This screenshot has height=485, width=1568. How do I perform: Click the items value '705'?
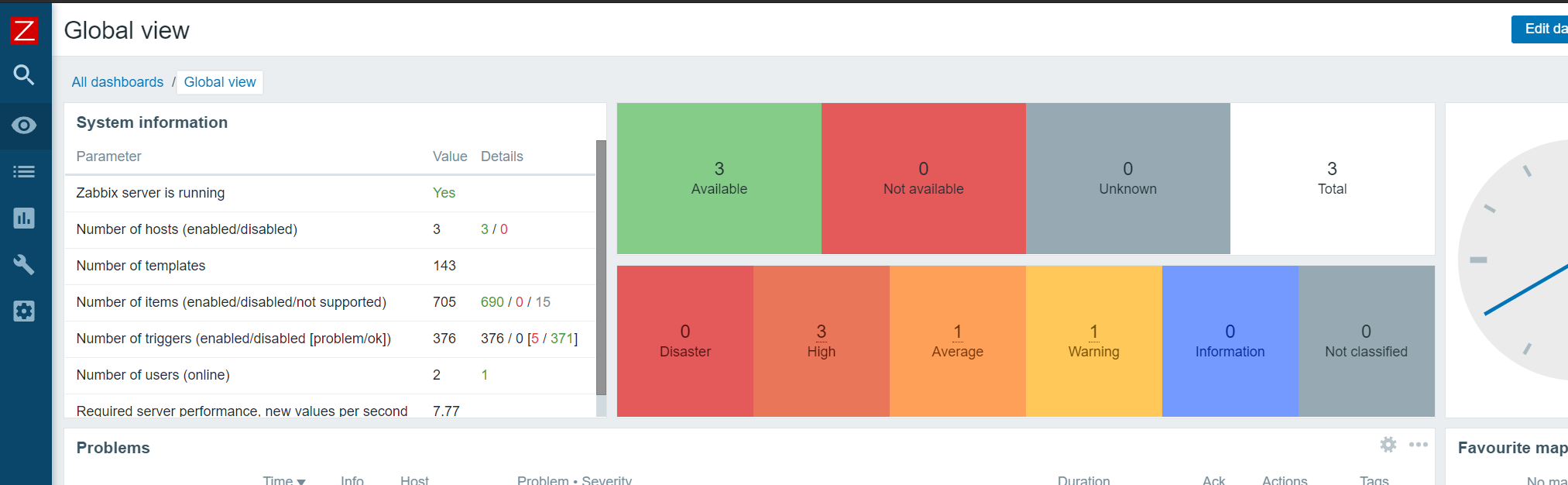[x=444, y=302]
